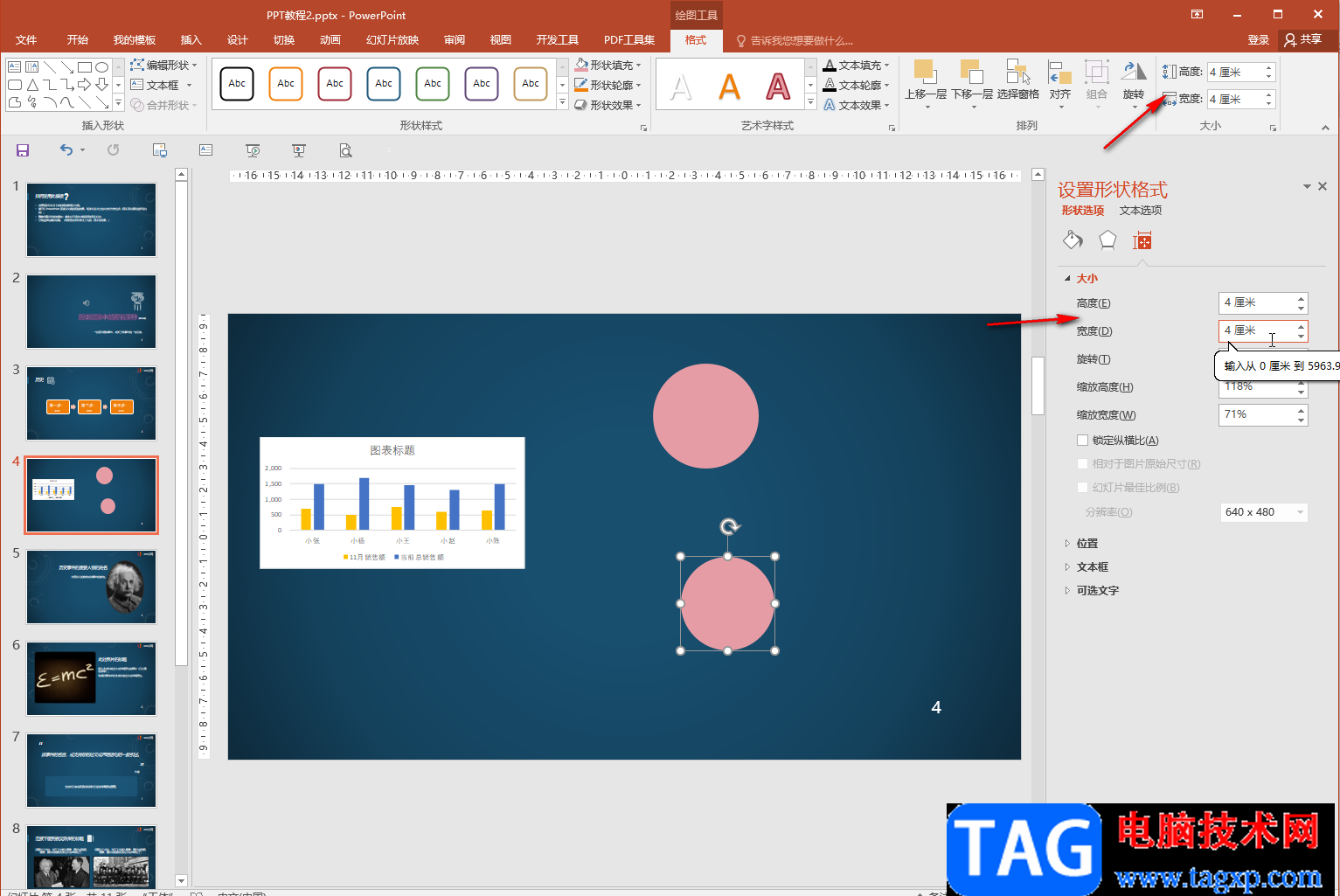Click the chart titled 图表标题 on slide
The width and height of the screenshot is (1340, 896).
pyautogui.click(x=392, y=503)
